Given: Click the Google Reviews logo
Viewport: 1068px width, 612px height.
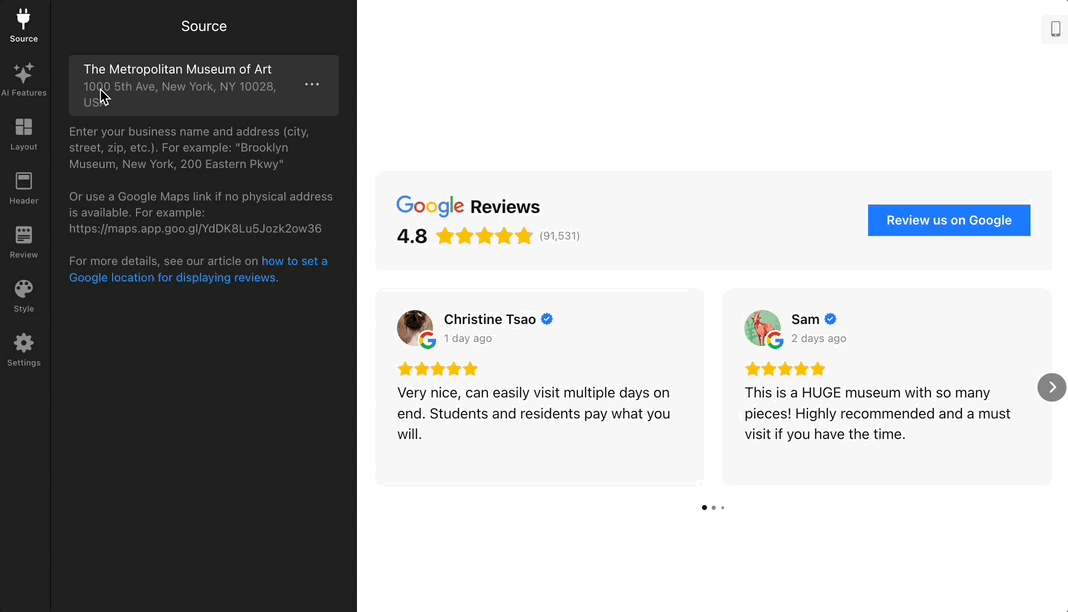Looking at the screenshot, I should tap(430, 206).
